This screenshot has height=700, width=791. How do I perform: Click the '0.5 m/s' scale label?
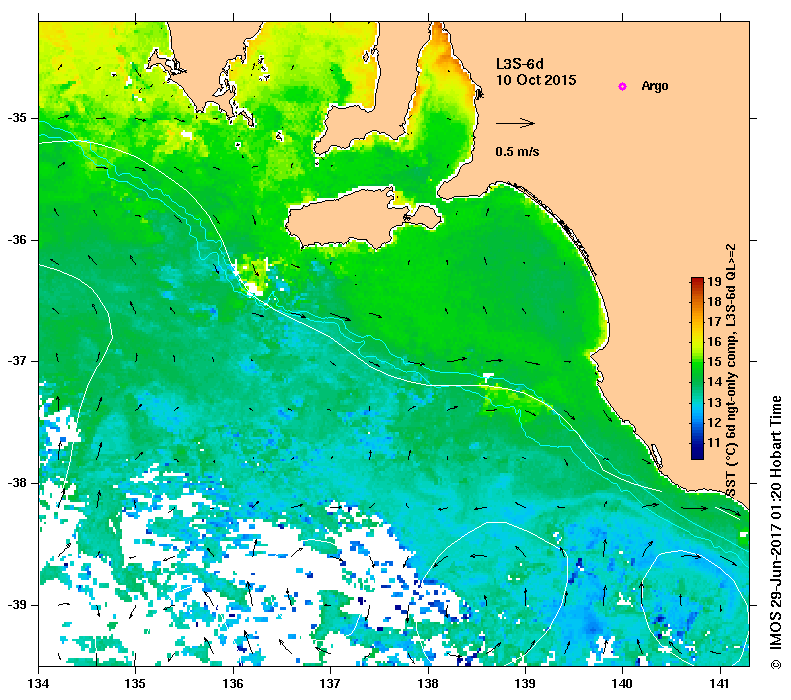tap(517, 151)
